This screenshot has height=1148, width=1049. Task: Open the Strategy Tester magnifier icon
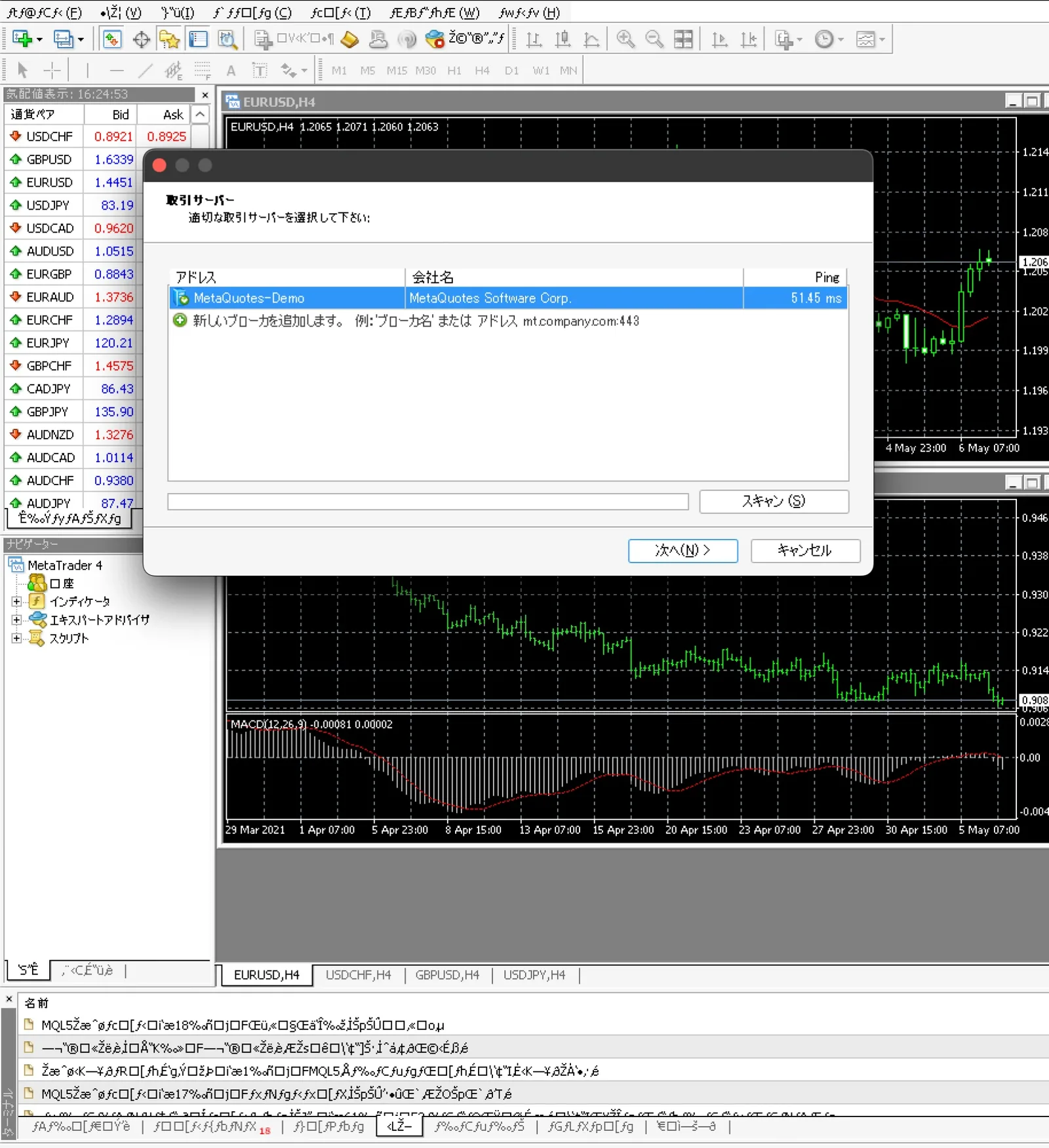point(227,39)
